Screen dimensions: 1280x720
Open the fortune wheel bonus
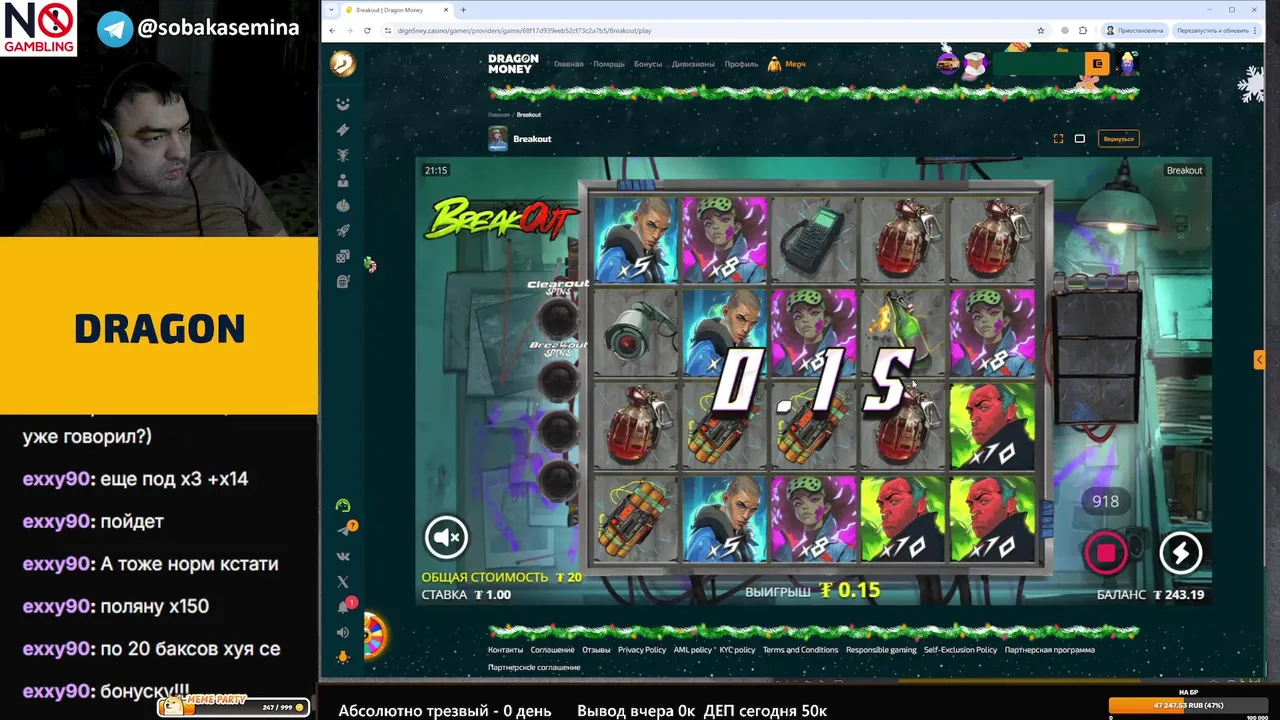coord(375,634)
